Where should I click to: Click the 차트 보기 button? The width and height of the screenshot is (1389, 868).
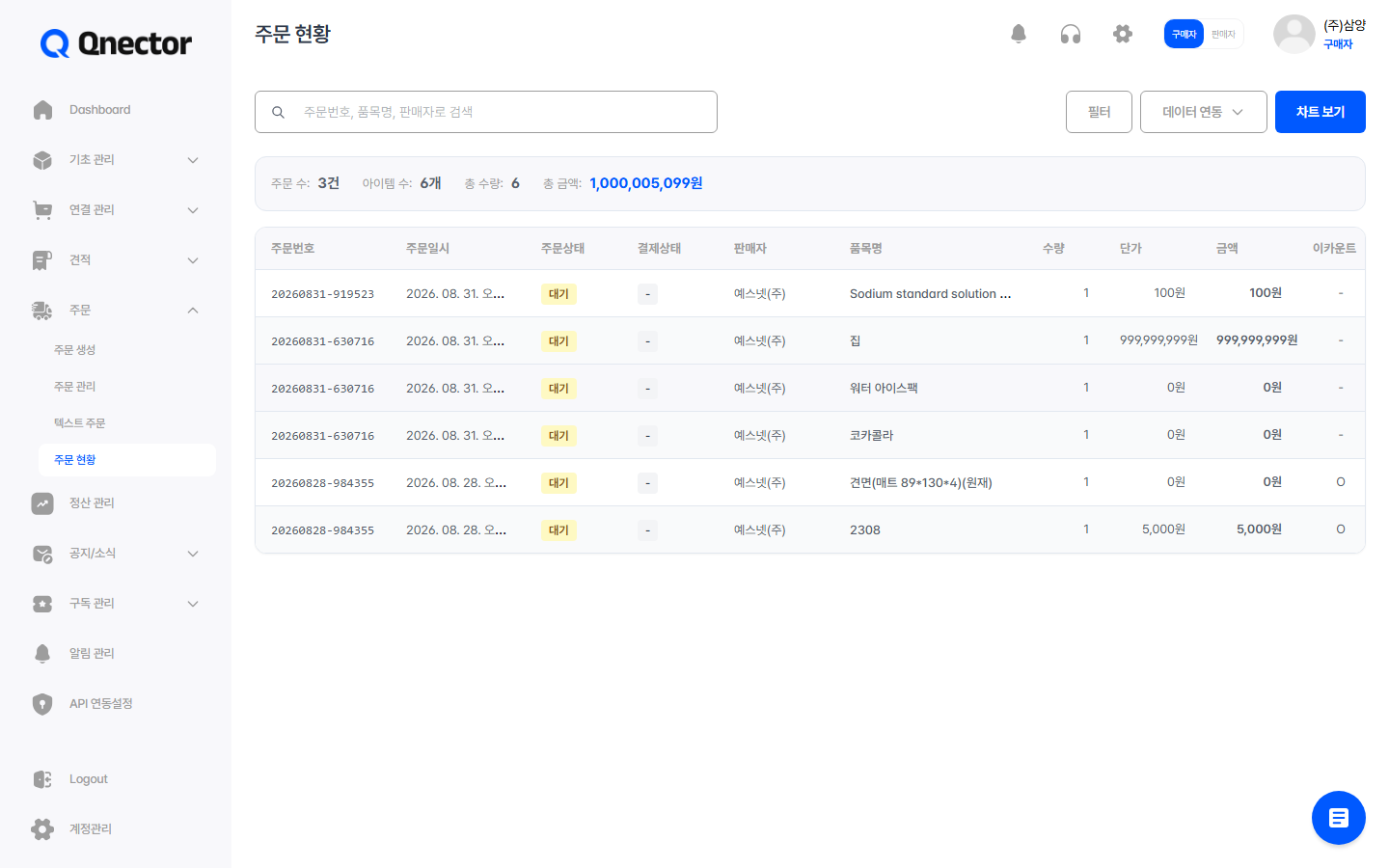tap(1321, 112)
